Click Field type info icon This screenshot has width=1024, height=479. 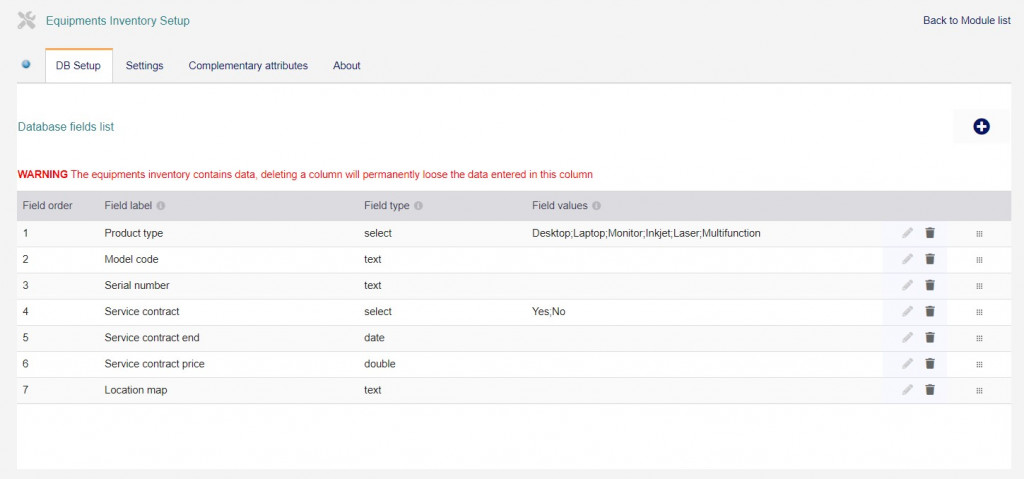[419, 206]
